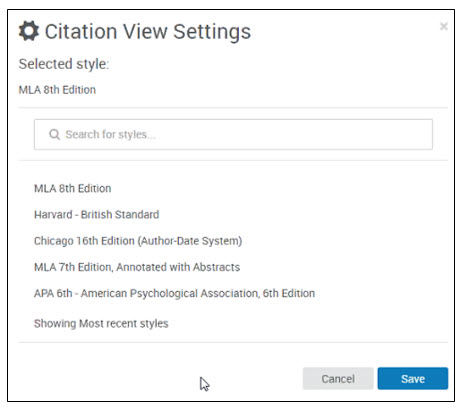Viewport: 462px width, 409px height.
Task: Click empty header space beside the dialog title
Action: coord(343,32)
